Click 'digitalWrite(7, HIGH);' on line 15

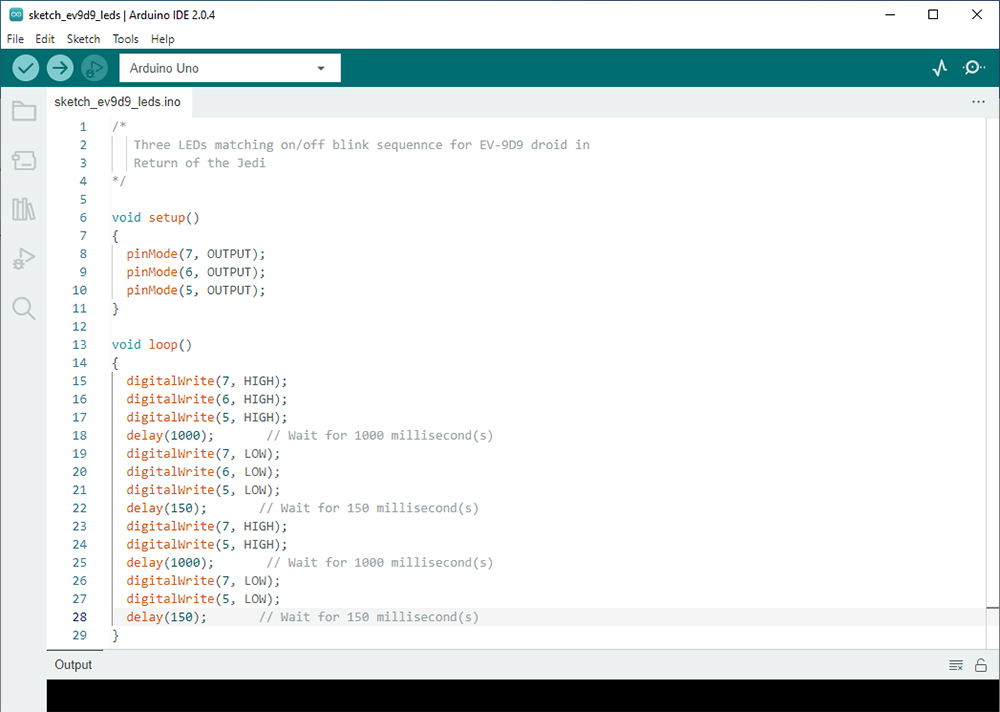point(207,381)
